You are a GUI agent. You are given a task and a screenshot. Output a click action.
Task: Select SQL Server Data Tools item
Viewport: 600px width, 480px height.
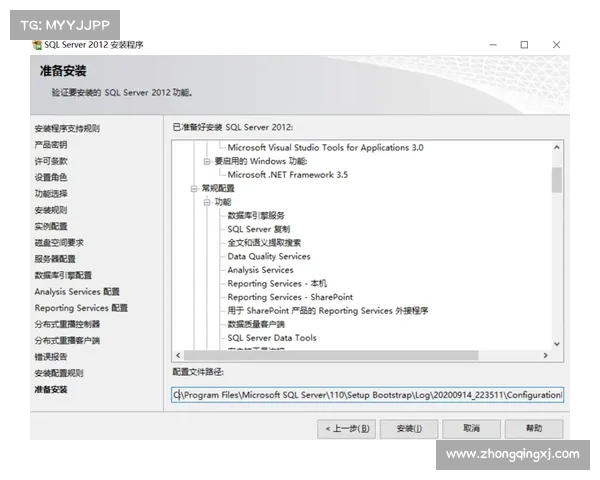(x=272, y=338)
